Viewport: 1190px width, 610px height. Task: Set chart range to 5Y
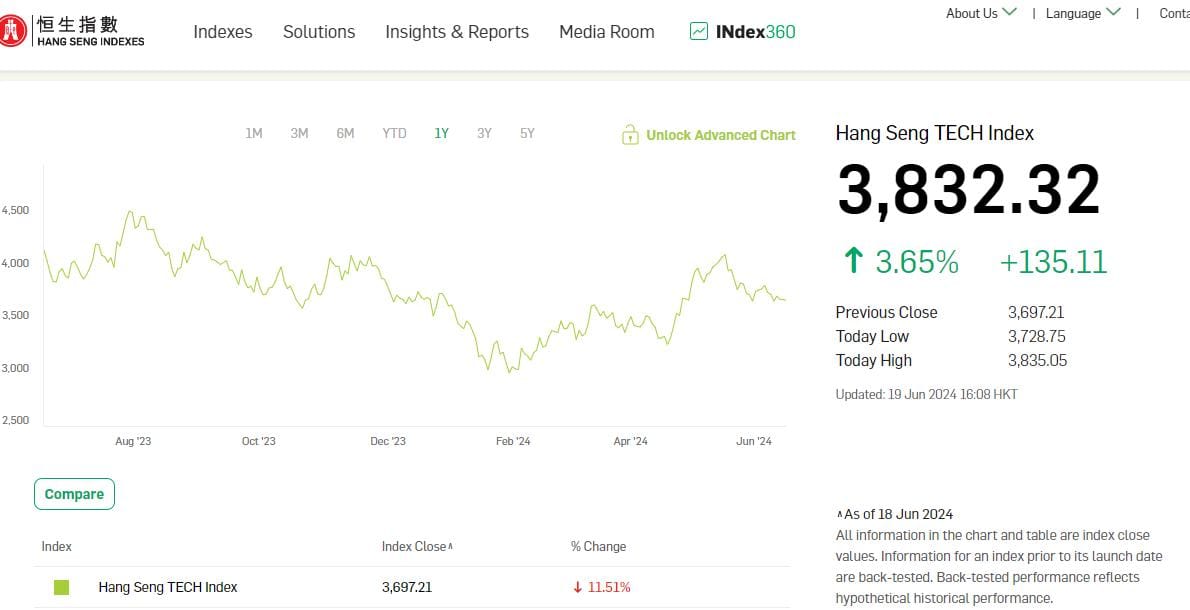click(527, 134)
